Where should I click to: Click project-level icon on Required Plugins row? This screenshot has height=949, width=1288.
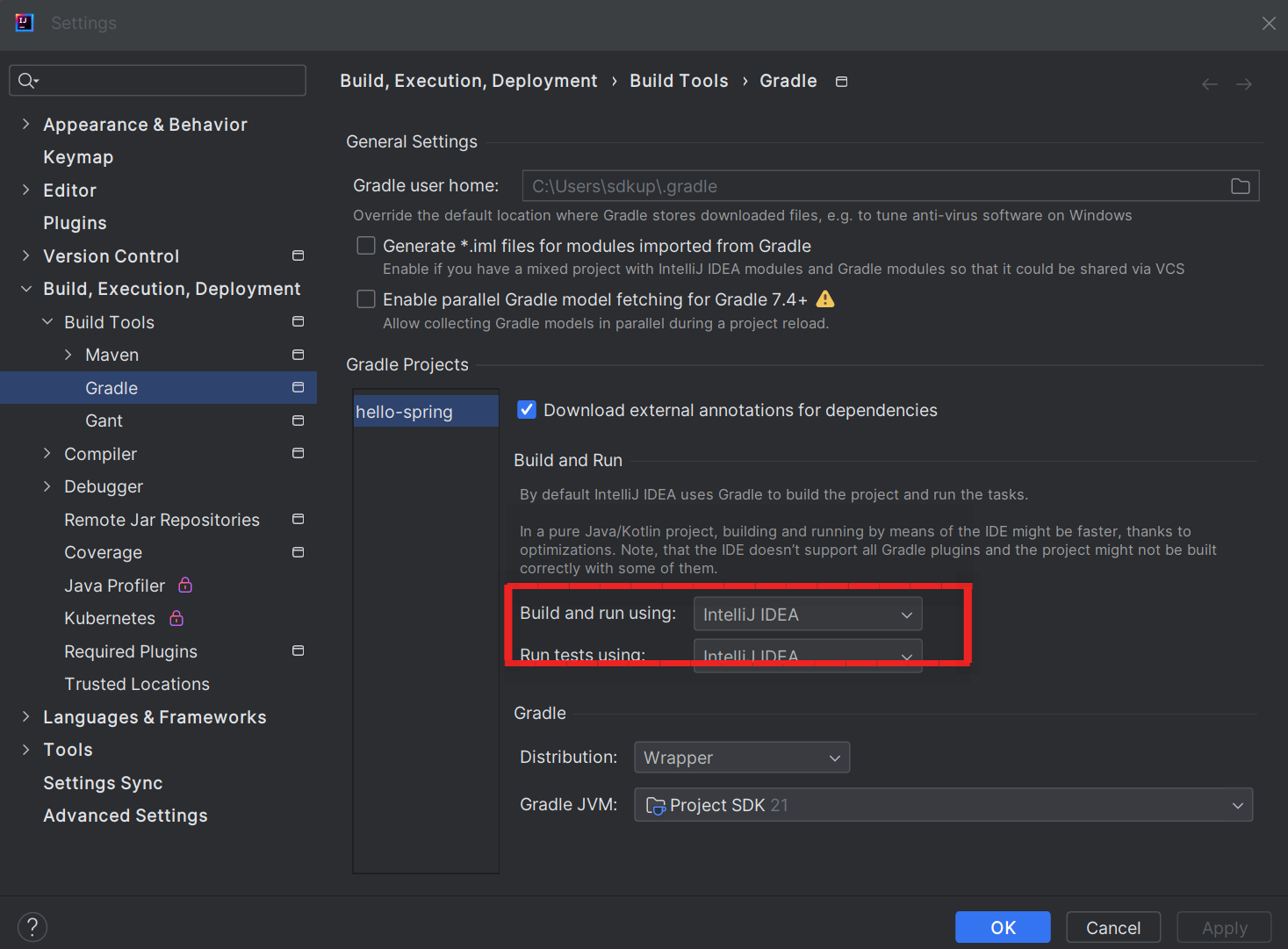pyautogui.click(x=299, y=651)
